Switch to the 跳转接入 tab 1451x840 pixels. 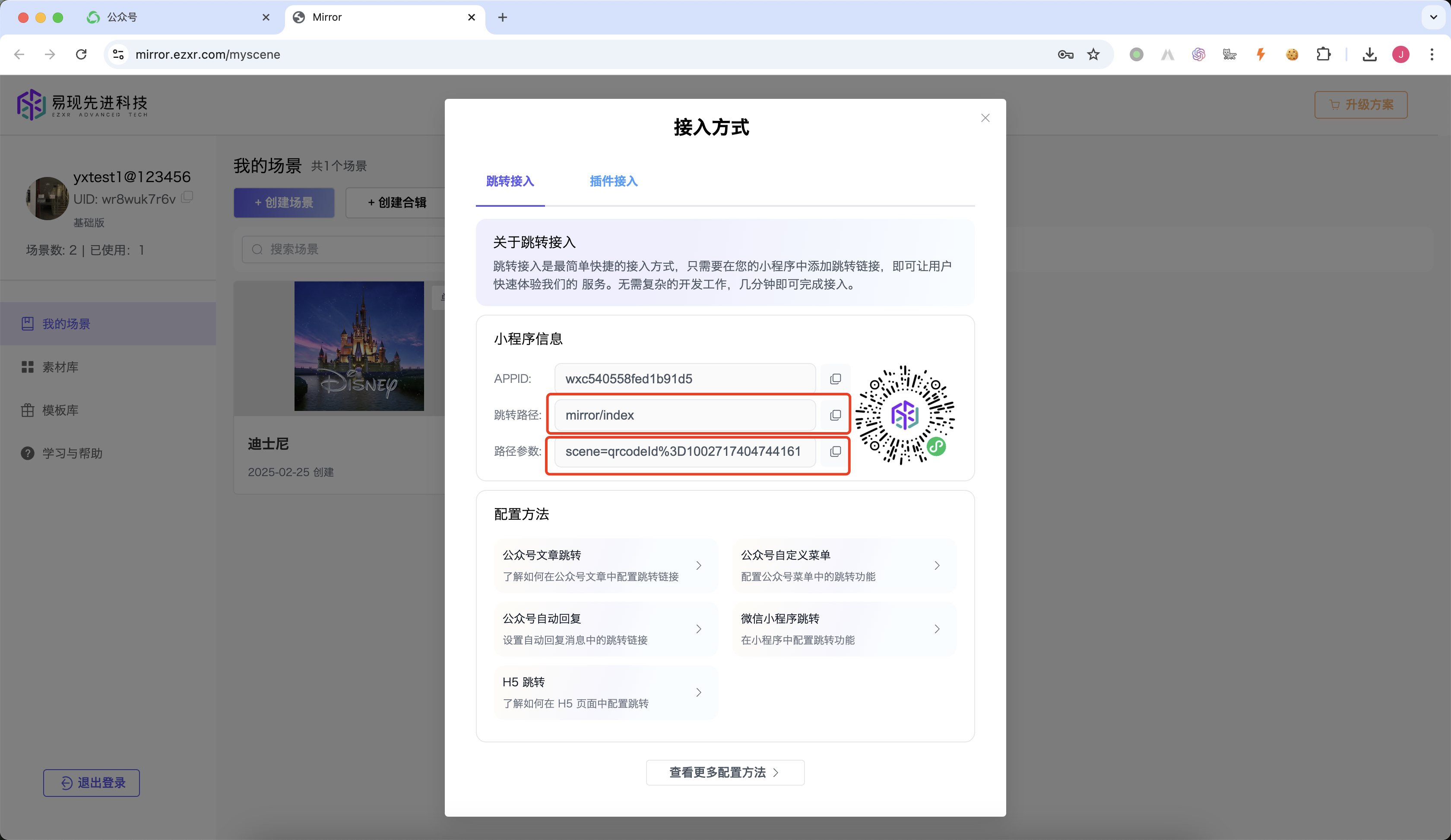tap(510, 181)
